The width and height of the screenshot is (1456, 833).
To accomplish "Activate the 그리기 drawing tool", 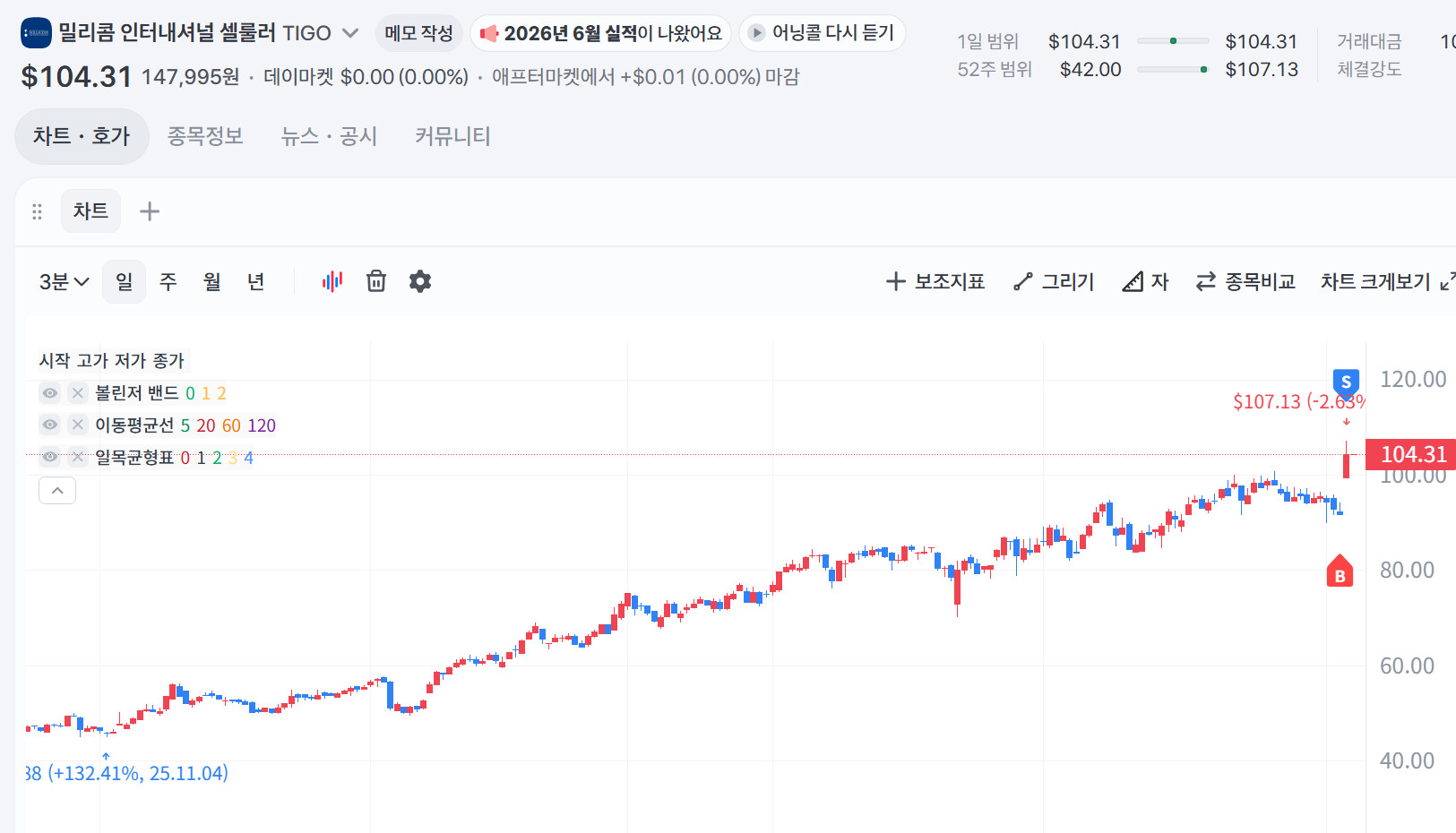I will coord(1054,282).
